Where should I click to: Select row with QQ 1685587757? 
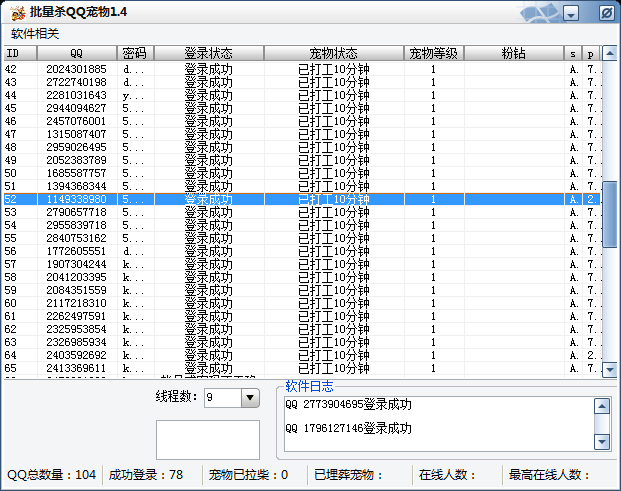pyautogui.click(x=302, y=173)
